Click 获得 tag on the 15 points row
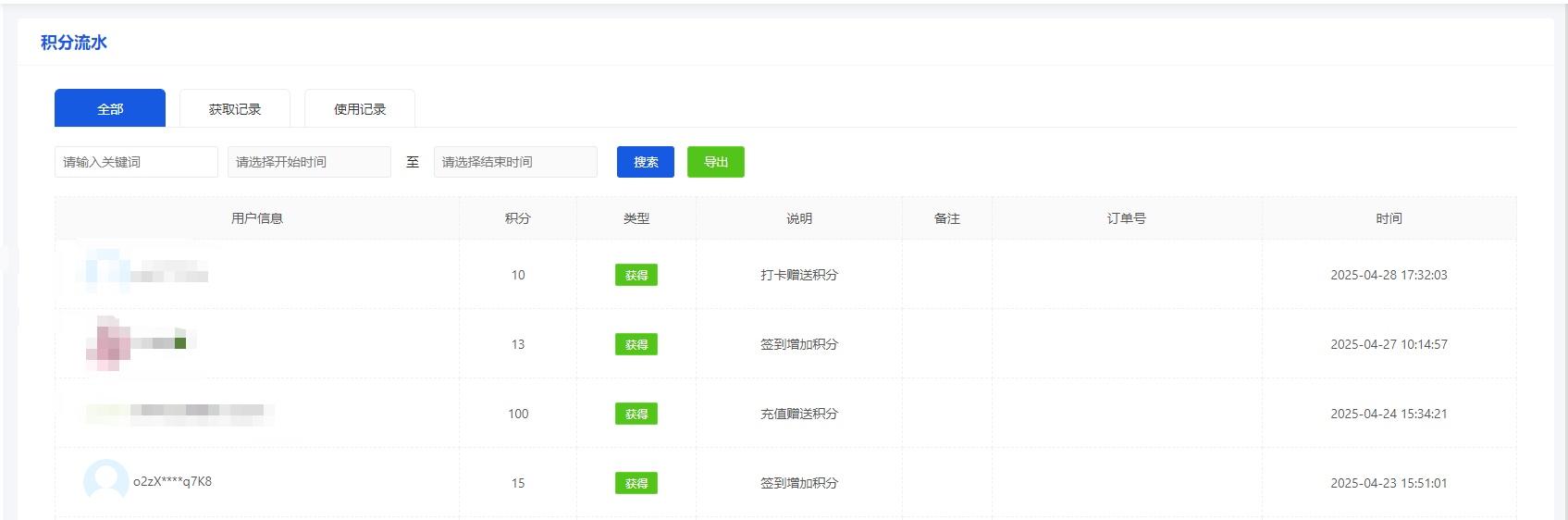1568x520 pixels. tap(636, 483)
